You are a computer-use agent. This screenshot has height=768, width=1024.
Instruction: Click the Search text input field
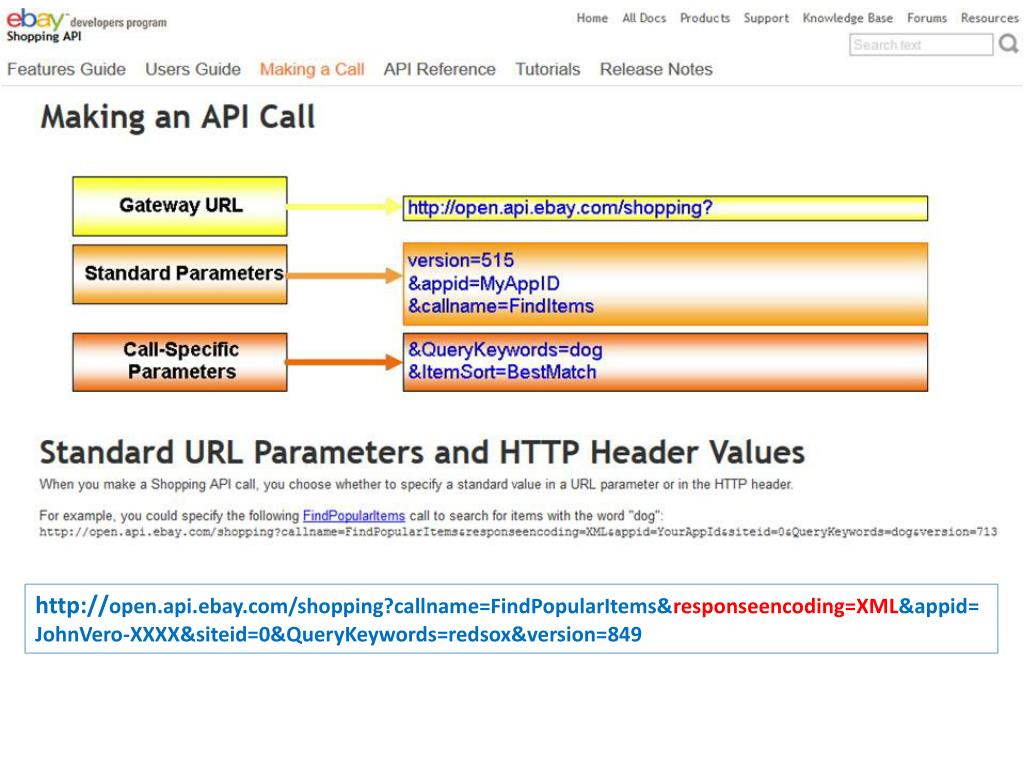tap(921, 44)
